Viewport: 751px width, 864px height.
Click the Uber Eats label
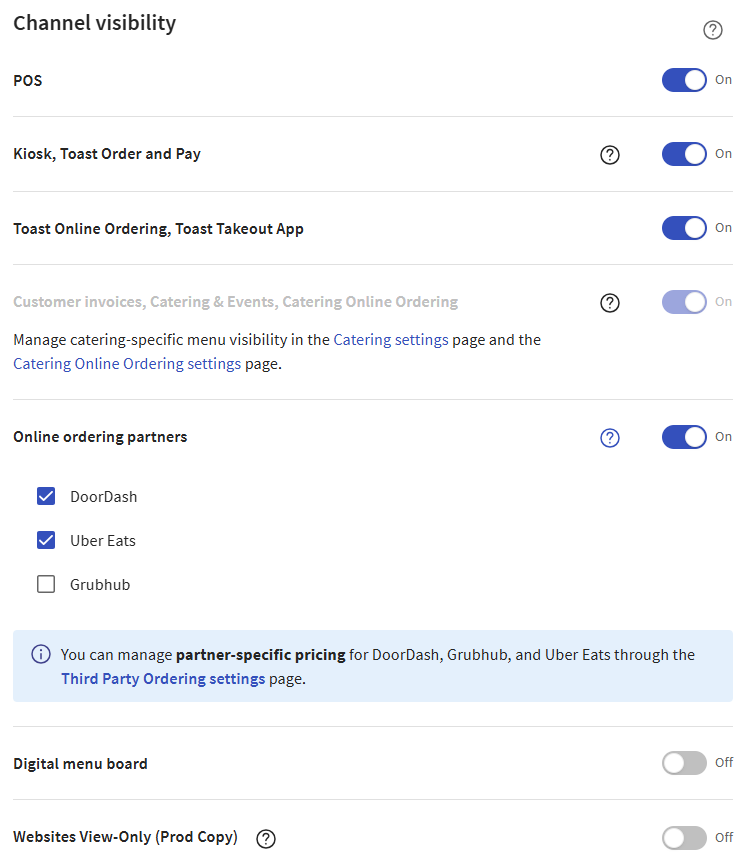coord(102,541)
